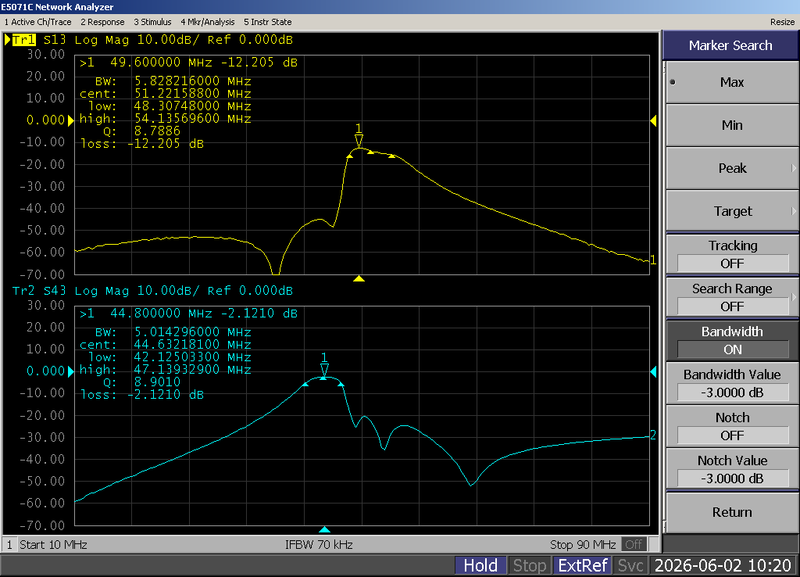Click cyan reference arrow on Tr2 right edge
The width and height of the screenshot is (800, 577).
[653, 372]
